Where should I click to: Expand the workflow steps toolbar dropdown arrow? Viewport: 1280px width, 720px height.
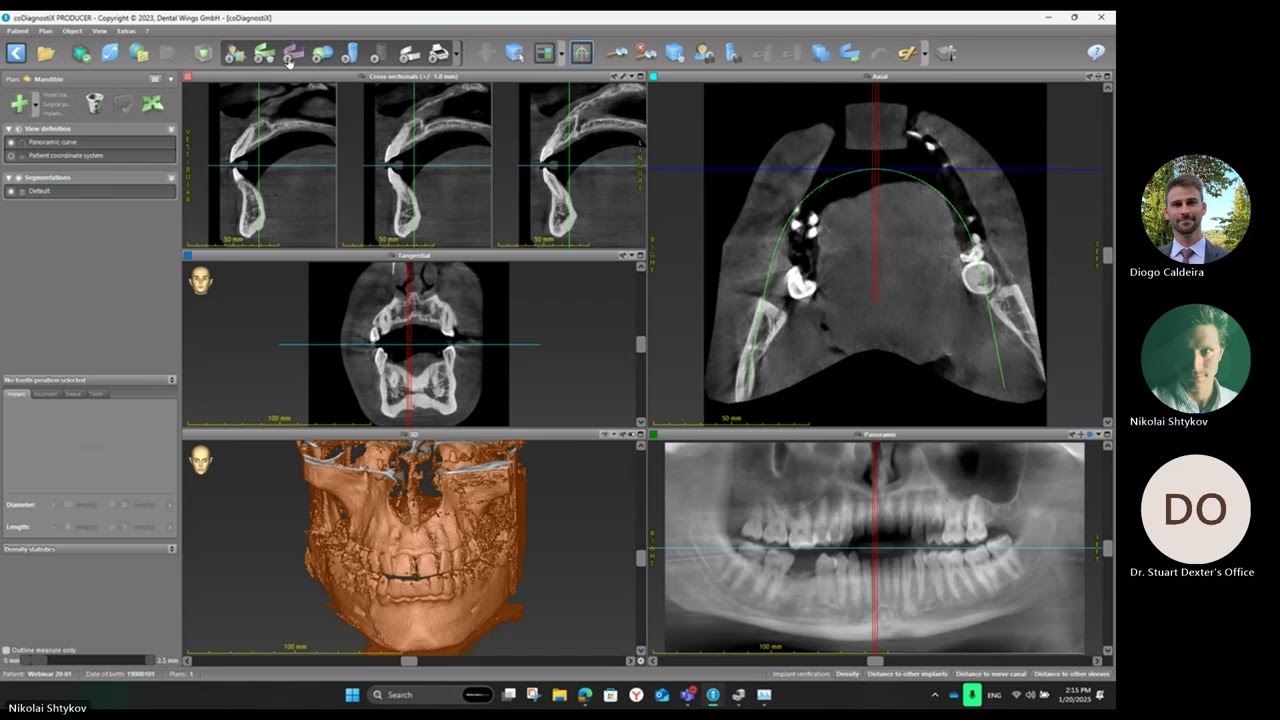(x=457, y=53)
